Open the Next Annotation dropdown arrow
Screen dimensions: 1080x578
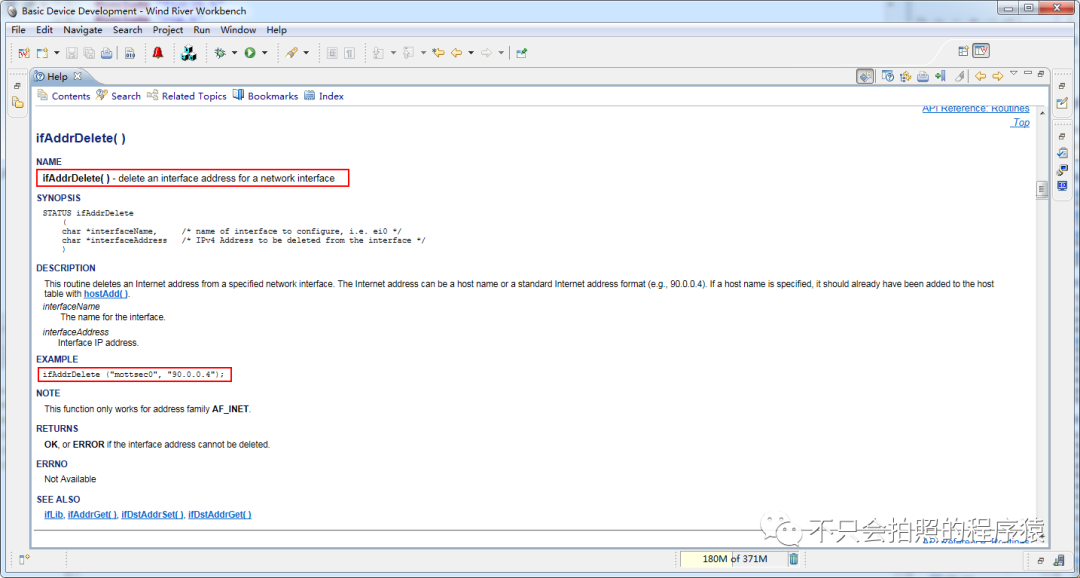coord(393,53)
